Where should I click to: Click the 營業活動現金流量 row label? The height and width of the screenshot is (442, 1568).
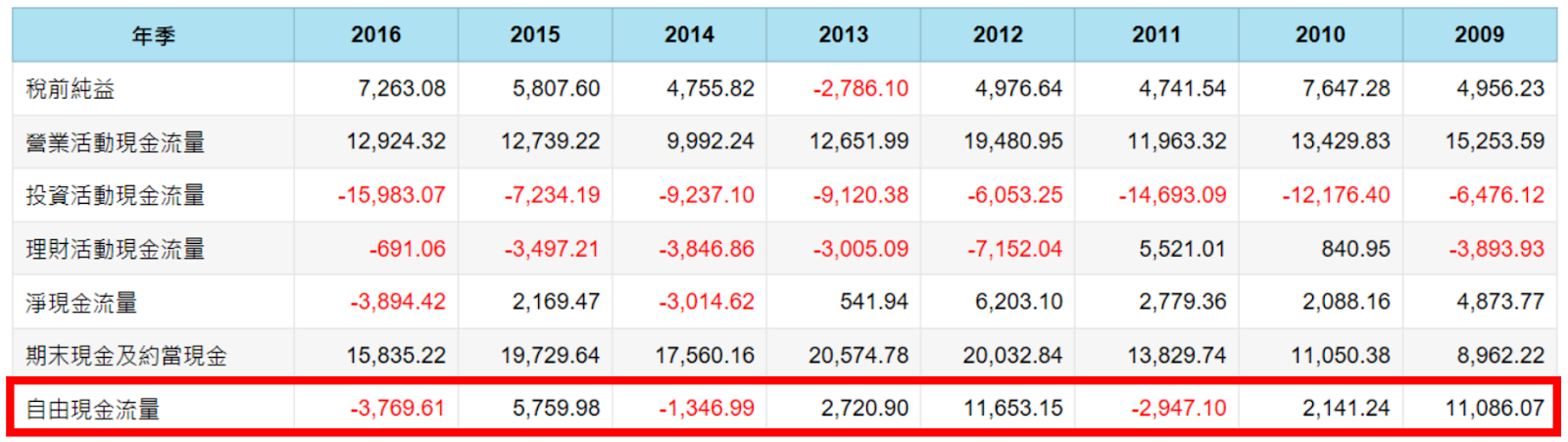116,142
